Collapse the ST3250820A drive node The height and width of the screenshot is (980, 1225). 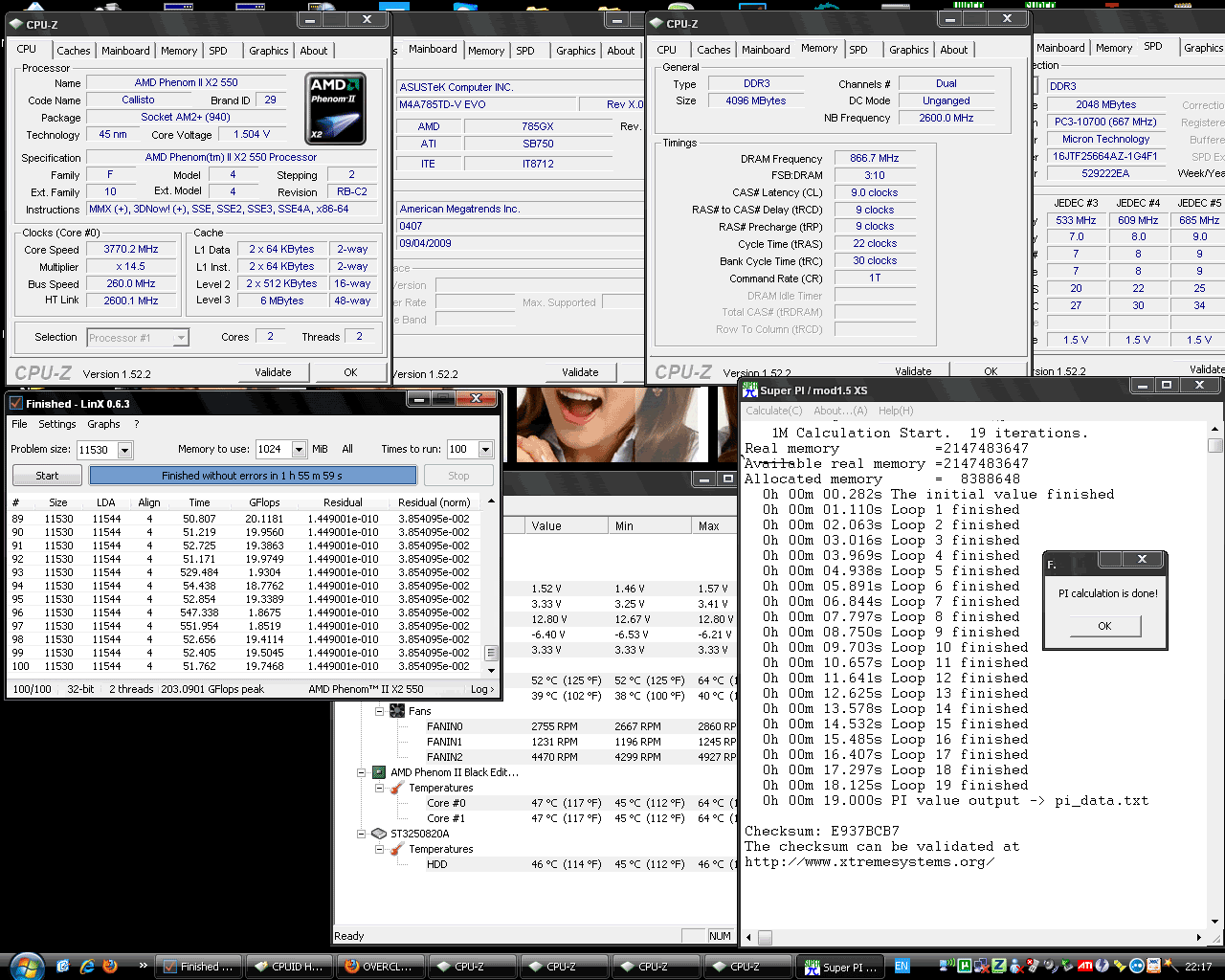362,834
